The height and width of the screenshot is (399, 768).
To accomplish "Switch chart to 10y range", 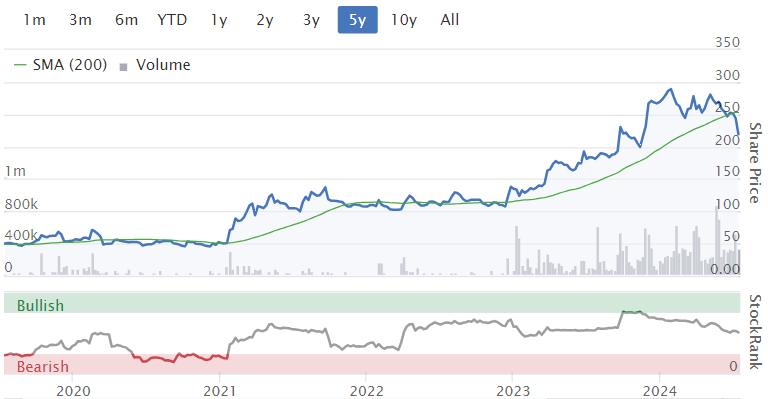I will [404, 20].
